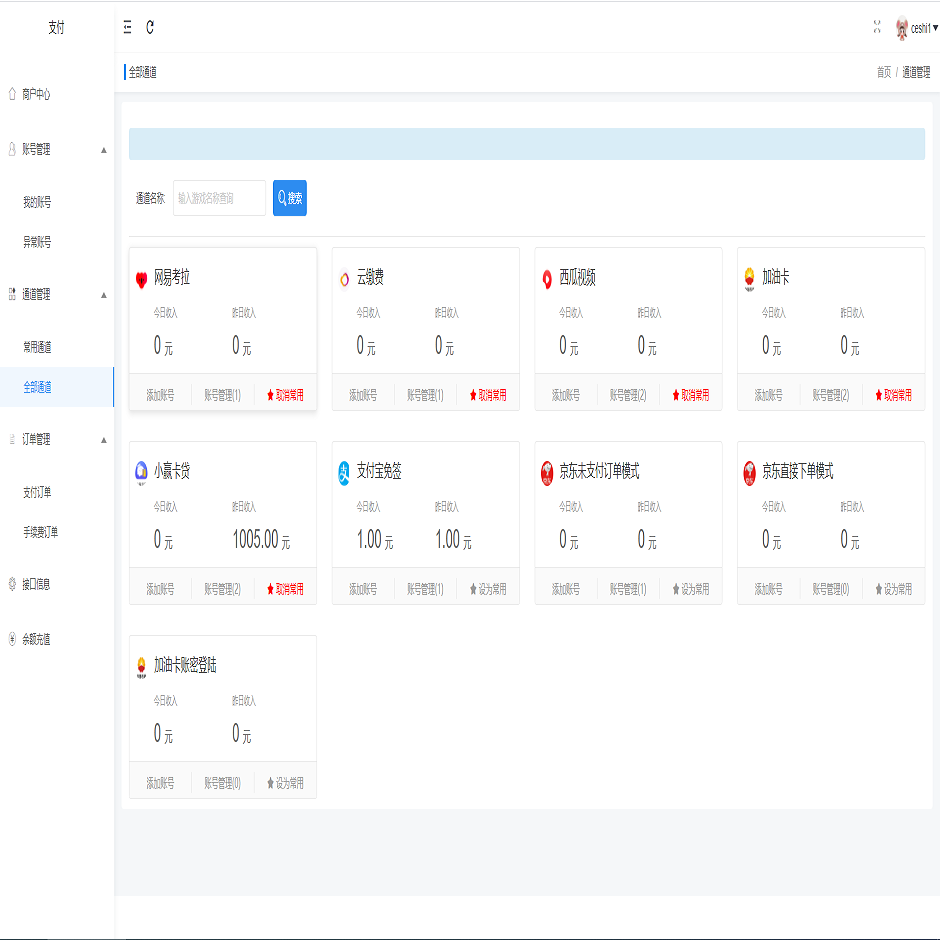Screen dimensions: 940x940
Task: Collapse the 订单管理 sidebar section
Action: 104,440
